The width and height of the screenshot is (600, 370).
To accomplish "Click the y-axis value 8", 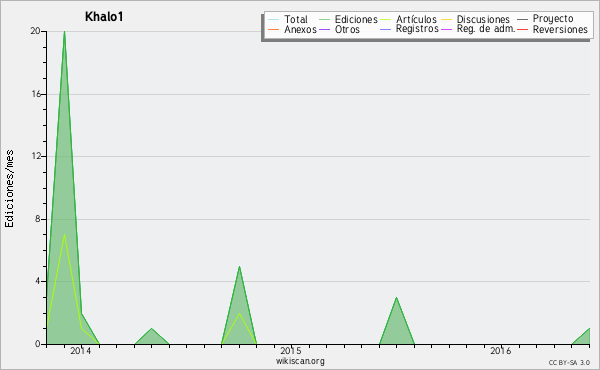I will [x=38, y=219].
